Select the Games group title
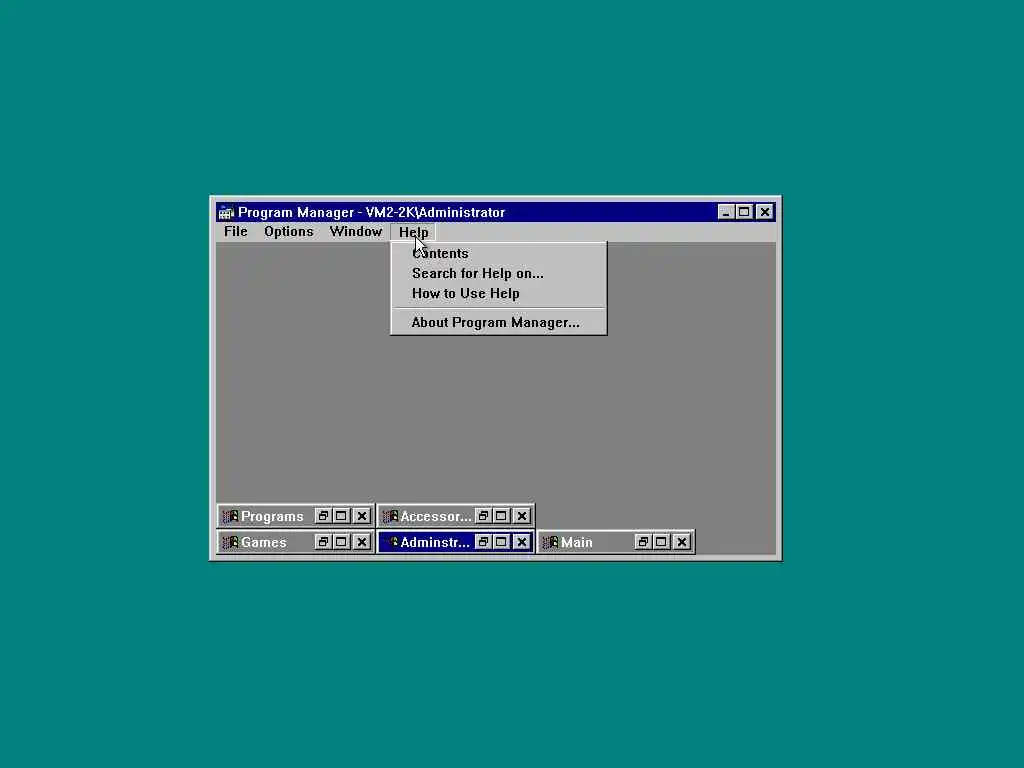 (264, 543)
